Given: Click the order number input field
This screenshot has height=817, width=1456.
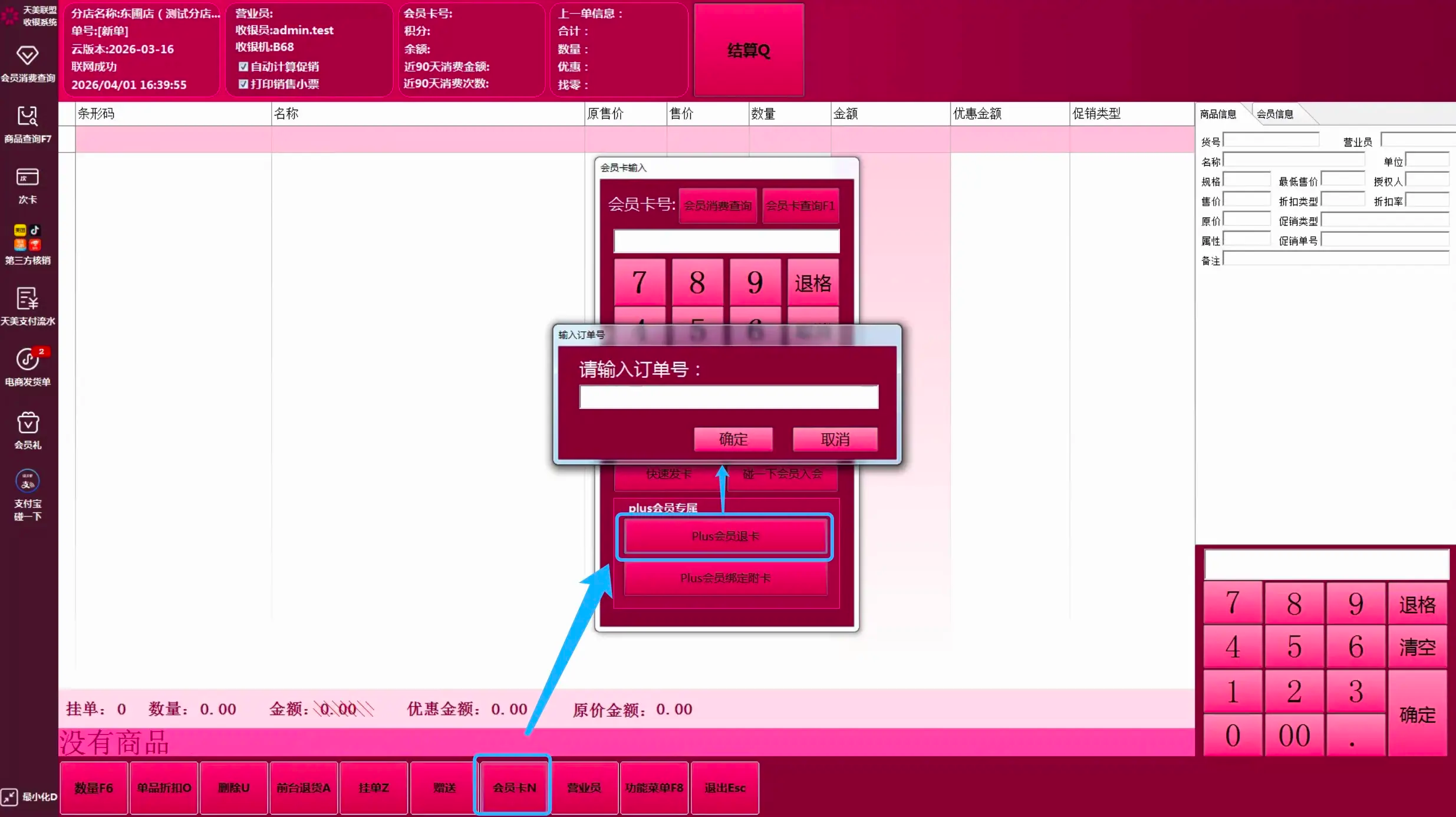Looking at the screenshot, I should pos(729,397).
